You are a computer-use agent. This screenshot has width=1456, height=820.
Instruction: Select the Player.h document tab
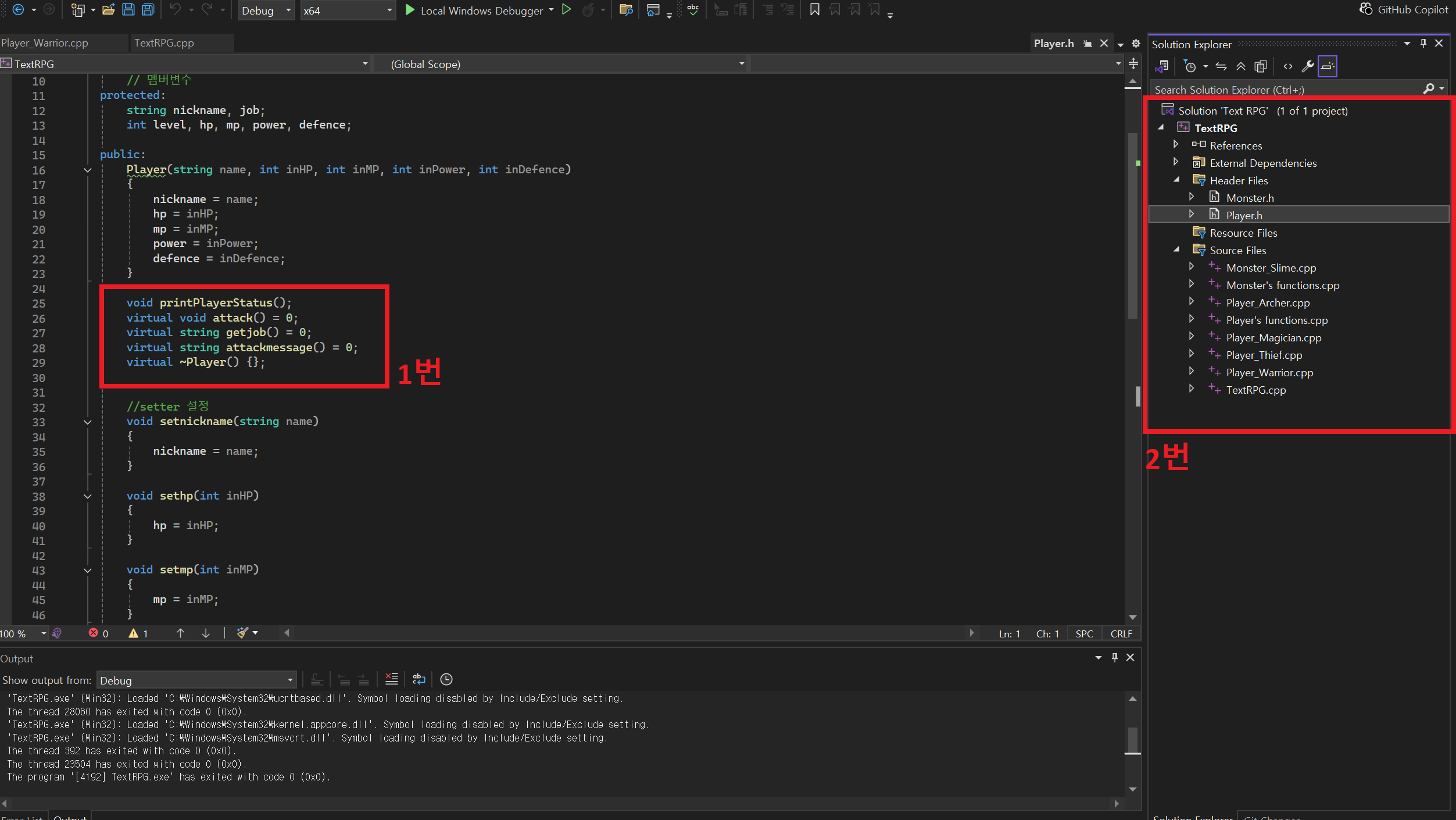tap(1053, 44)
